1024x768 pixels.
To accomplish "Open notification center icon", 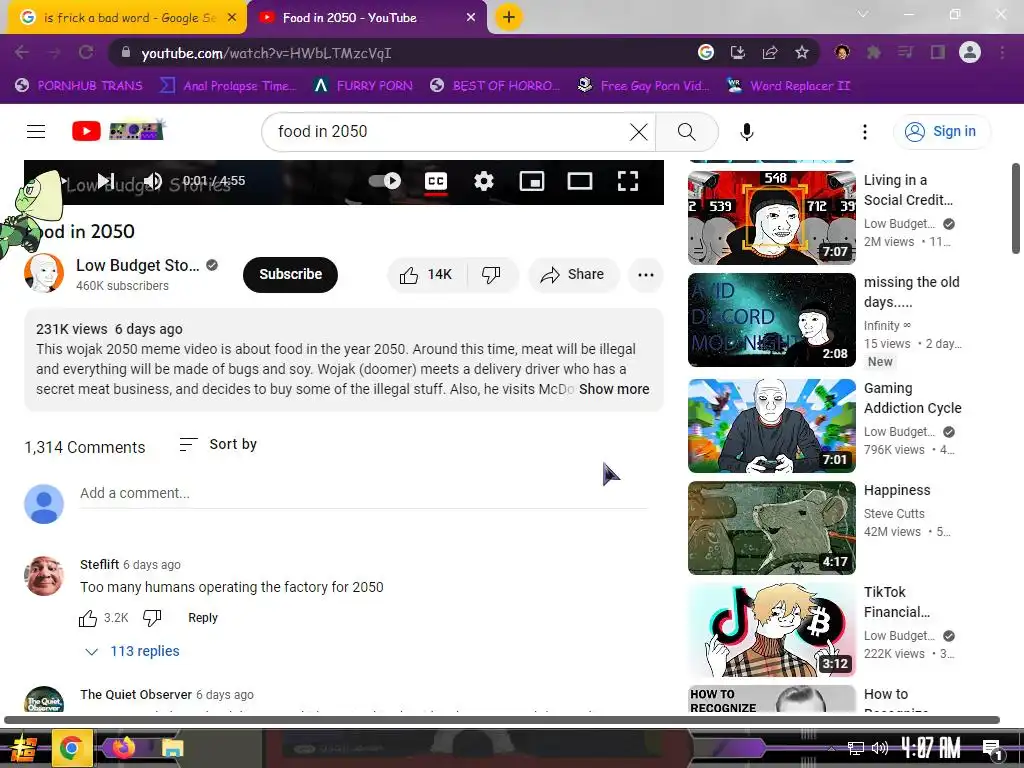I will [992, 748].
